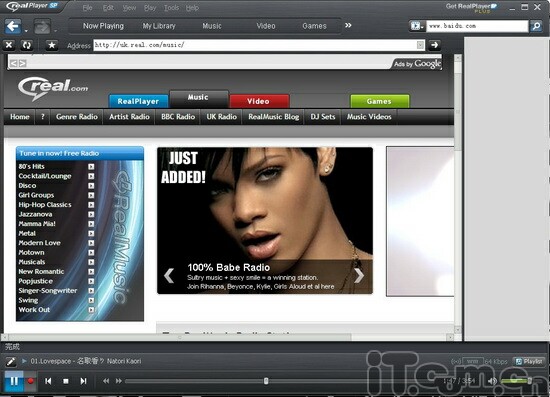This screenshot has height=397, width=550.
Task: Toggle the Playlist panel button
Action: coord(529,361)
